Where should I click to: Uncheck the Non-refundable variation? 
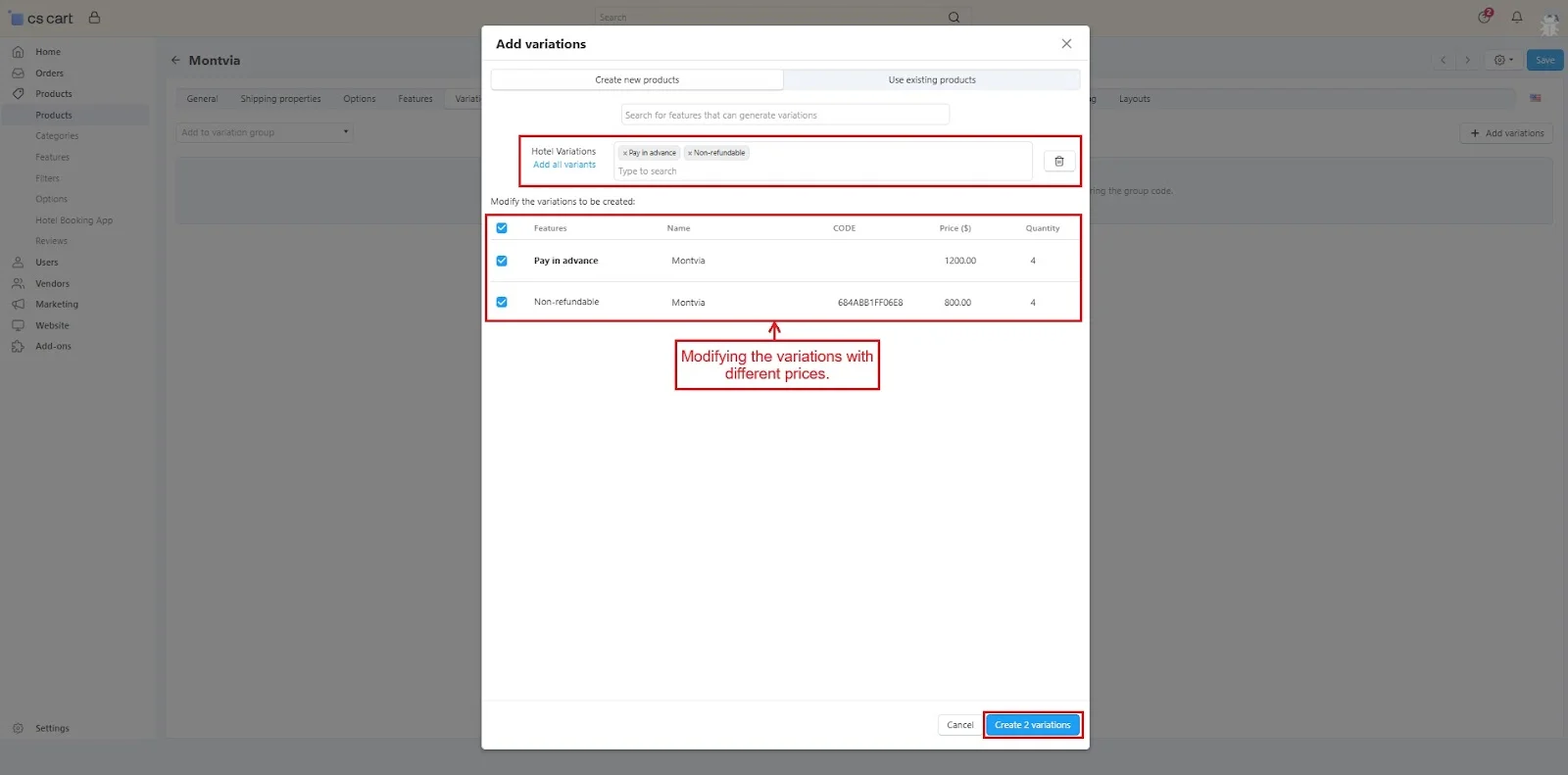(502, 302)
